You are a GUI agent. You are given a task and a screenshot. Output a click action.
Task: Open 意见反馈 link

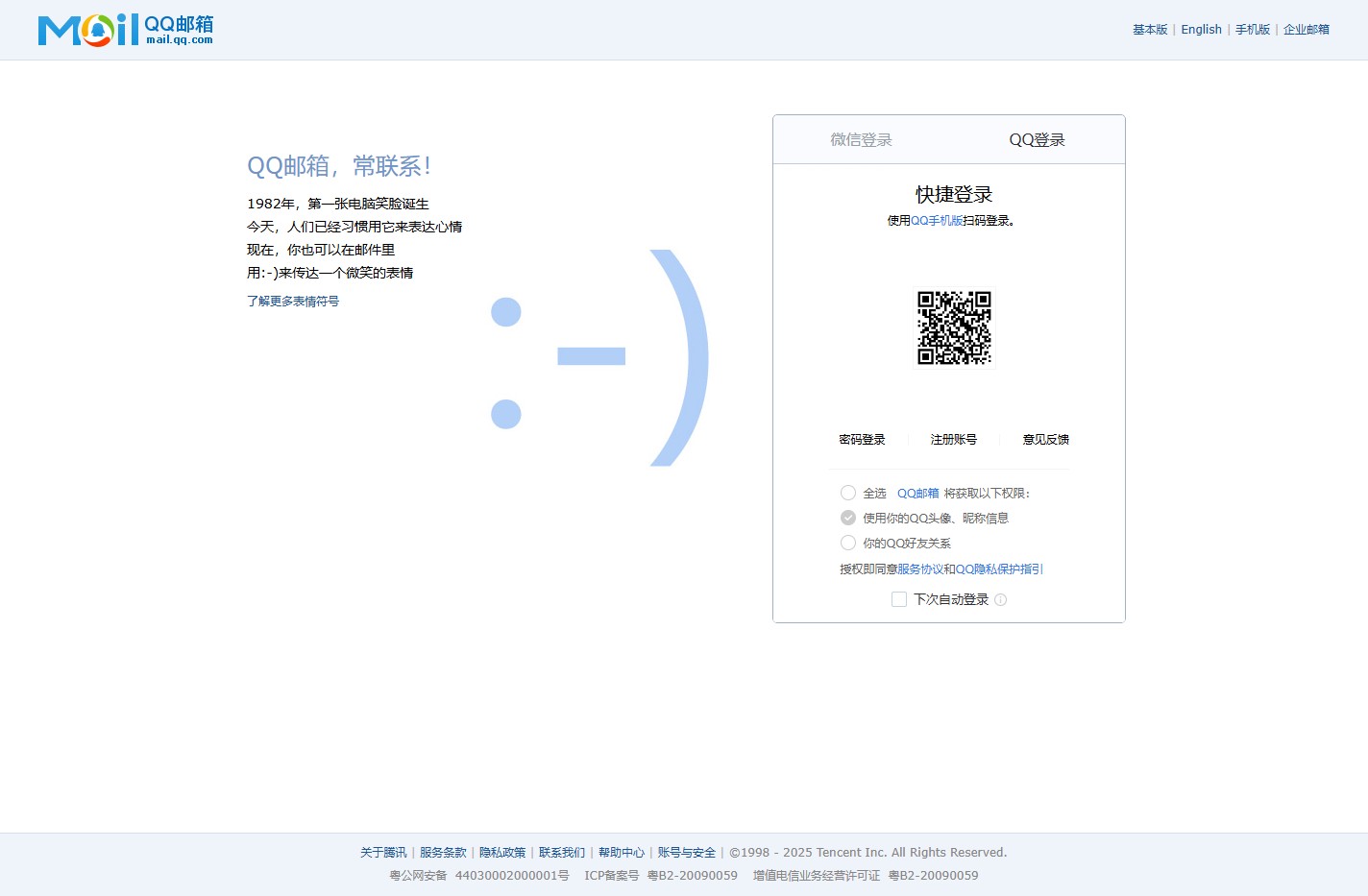[1046, 440]
